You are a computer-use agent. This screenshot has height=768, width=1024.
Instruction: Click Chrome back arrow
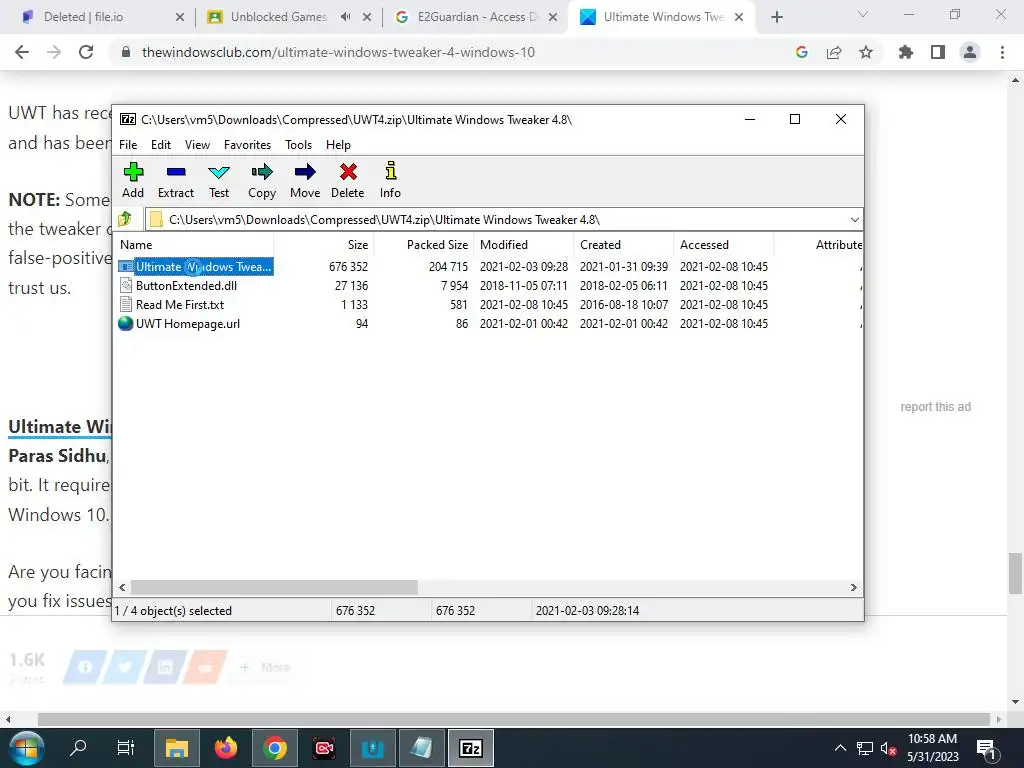[22, 52]
